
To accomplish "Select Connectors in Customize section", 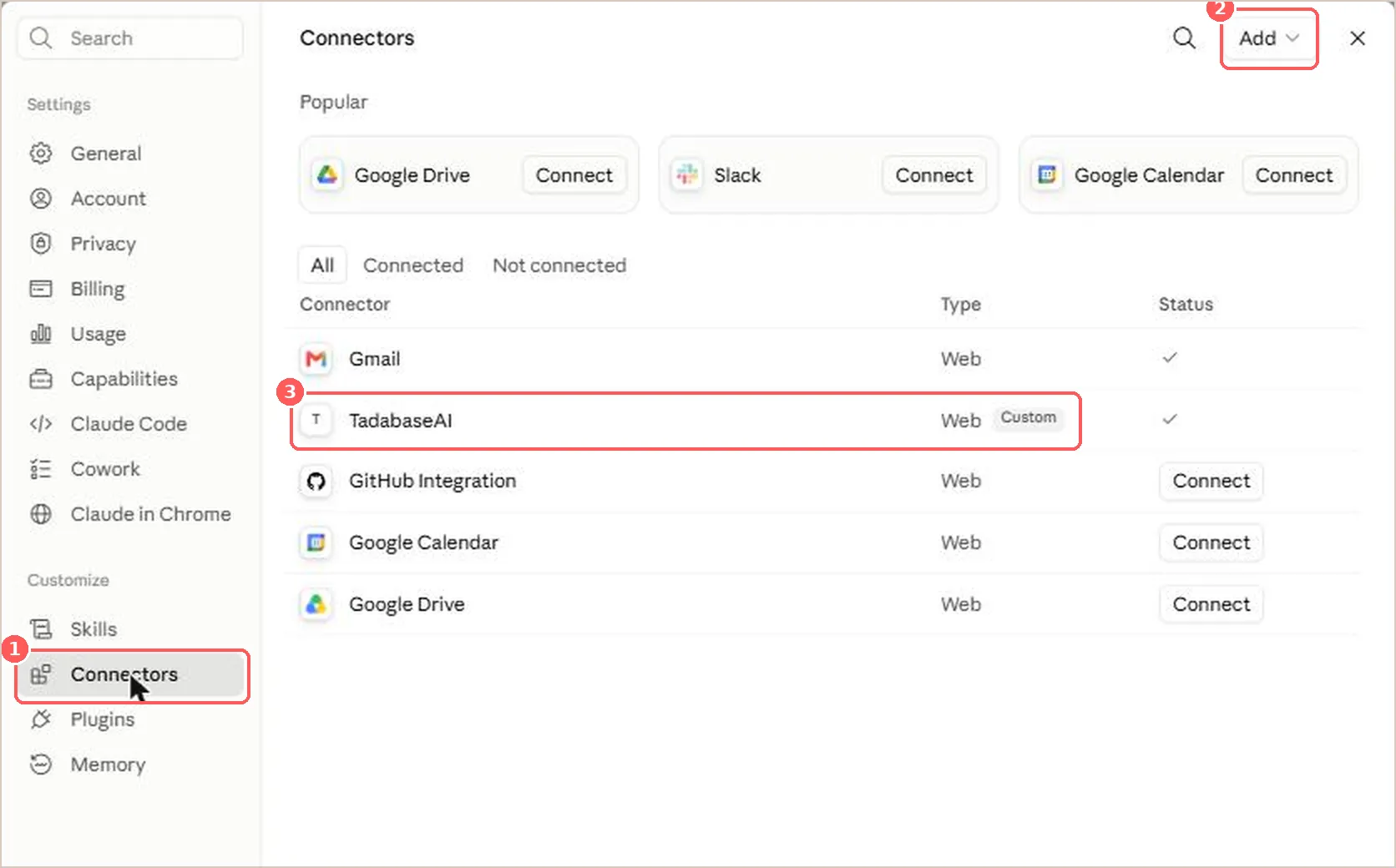I will point(132,674).
